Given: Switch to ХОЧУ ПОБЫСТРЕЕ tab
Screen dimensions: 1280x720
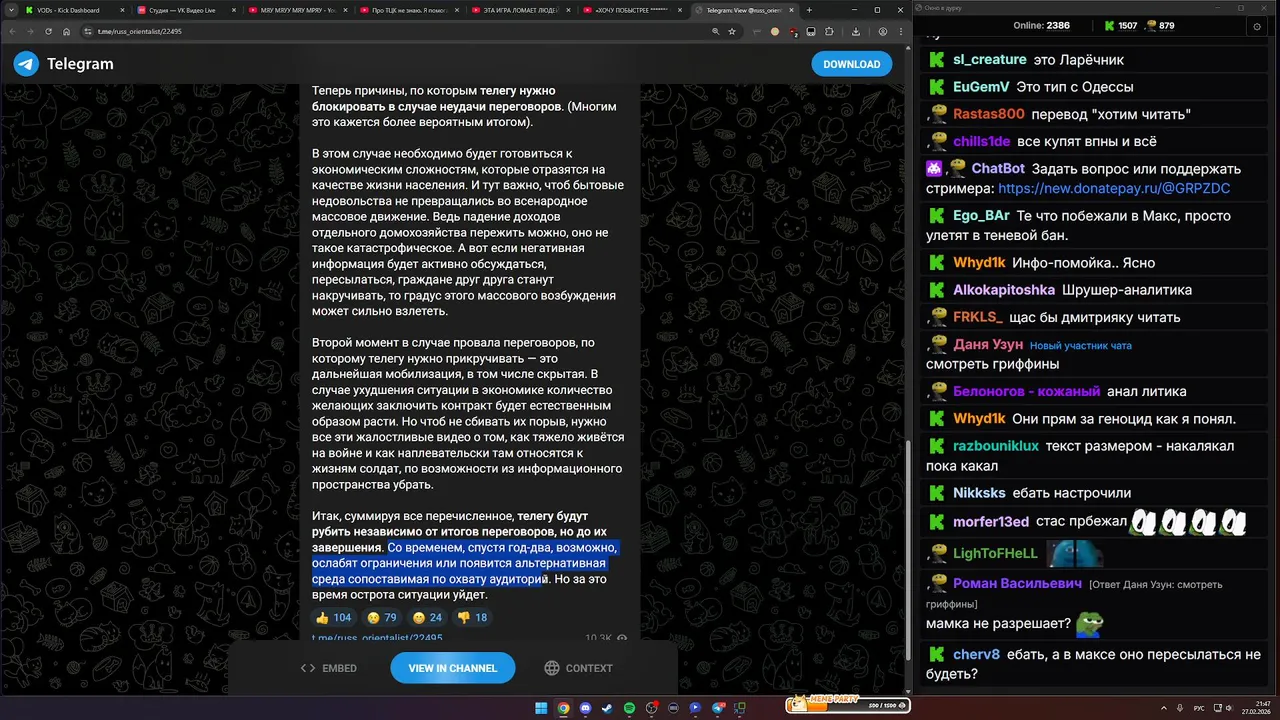Looking at the screenshot, I should (x=632, y=10).
